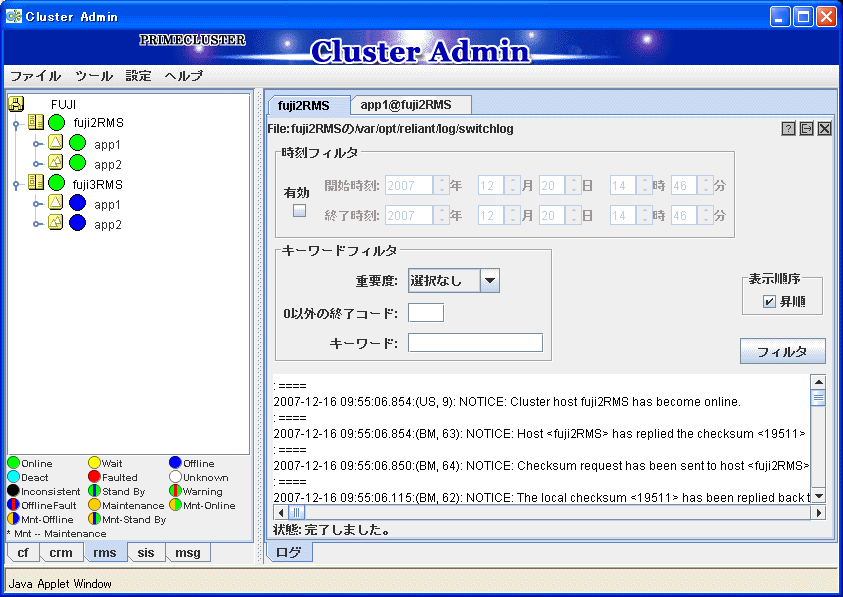Expand app2 under fuji2RMS in tree

point(36,164)
